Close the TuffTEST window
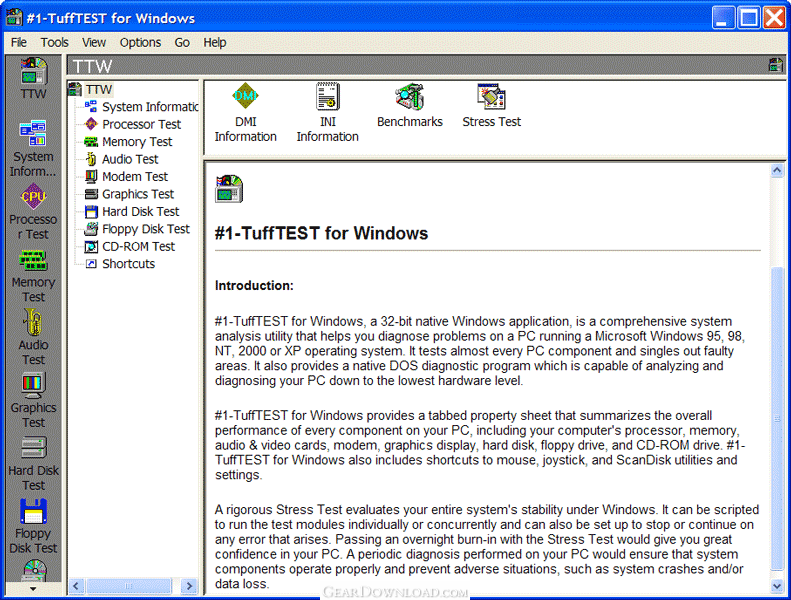 click(774, 18)
